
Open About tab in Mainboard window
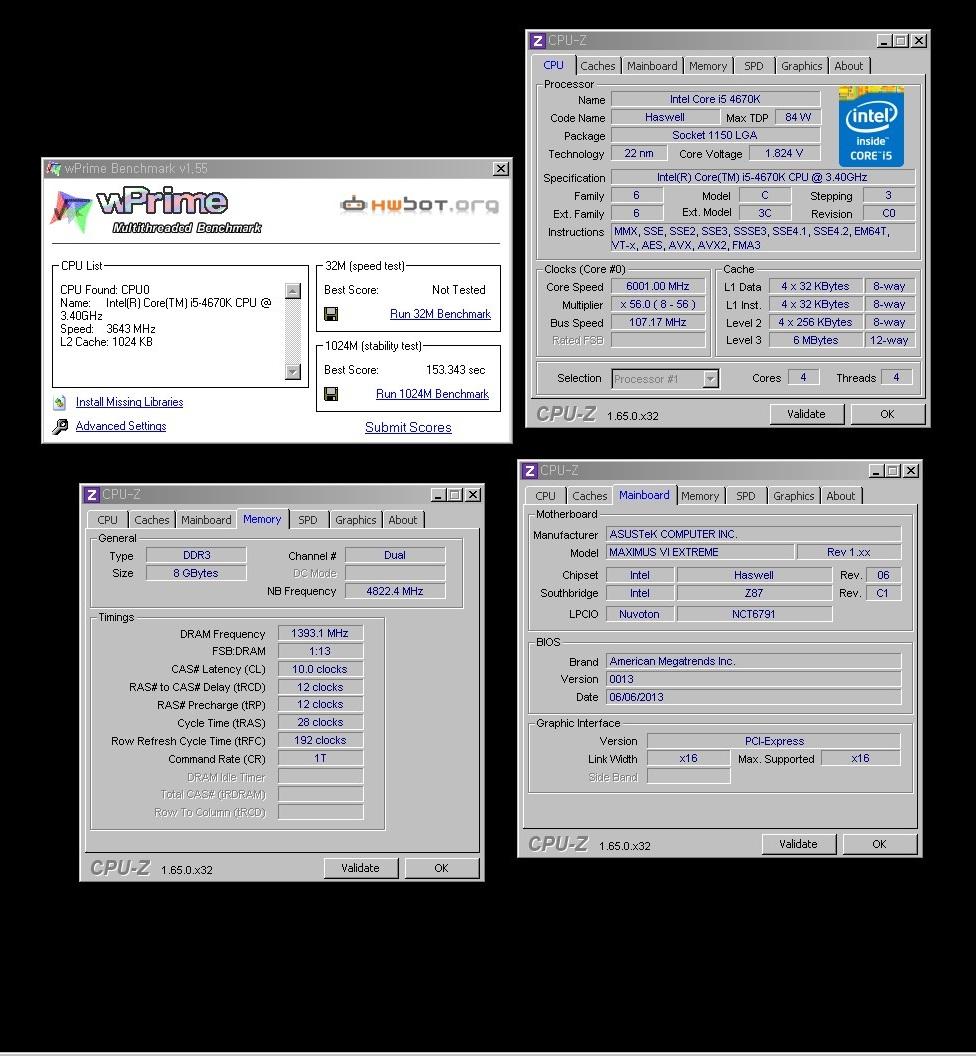point(841,496)
